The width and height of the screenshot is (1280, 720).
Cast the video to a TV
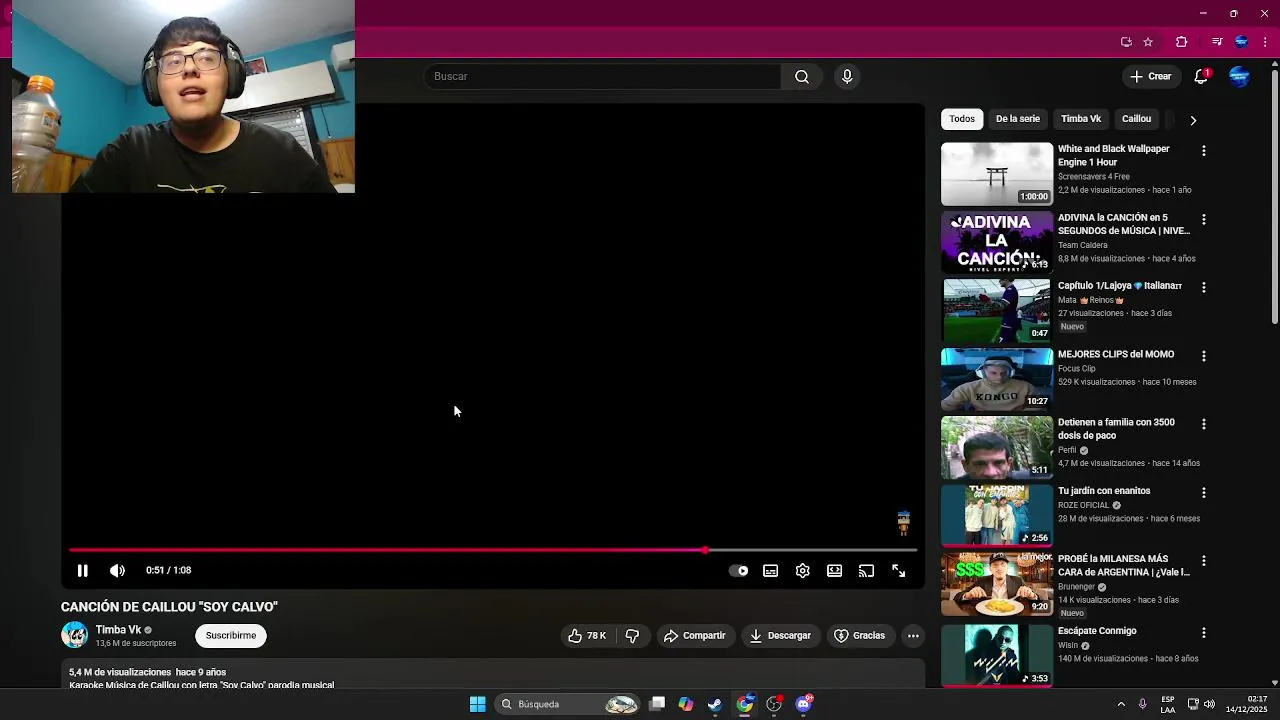click(x=866, y=570)
